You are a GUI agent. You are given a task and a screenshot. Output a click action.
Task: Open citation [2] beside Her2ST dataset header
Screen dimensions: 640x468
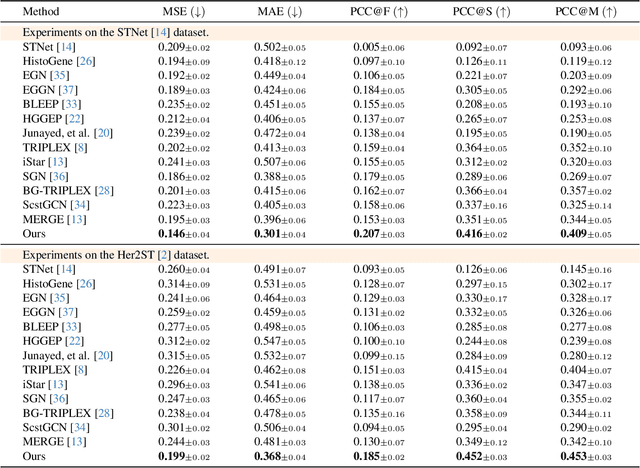point(164,255)
